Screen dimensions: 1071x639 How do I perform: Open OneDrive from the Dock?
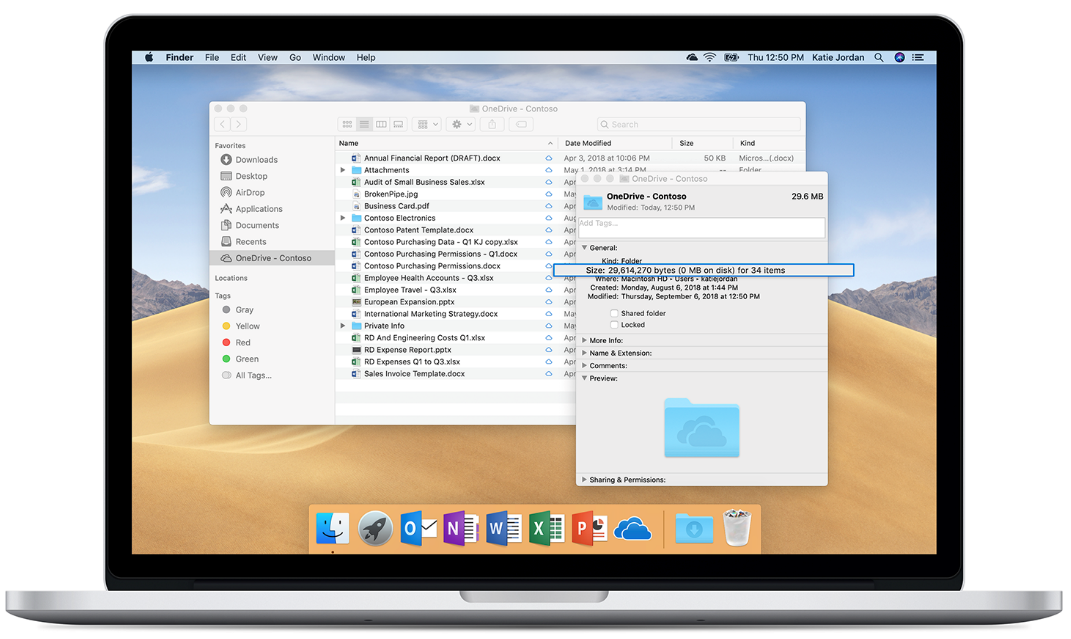pos(632,528)
